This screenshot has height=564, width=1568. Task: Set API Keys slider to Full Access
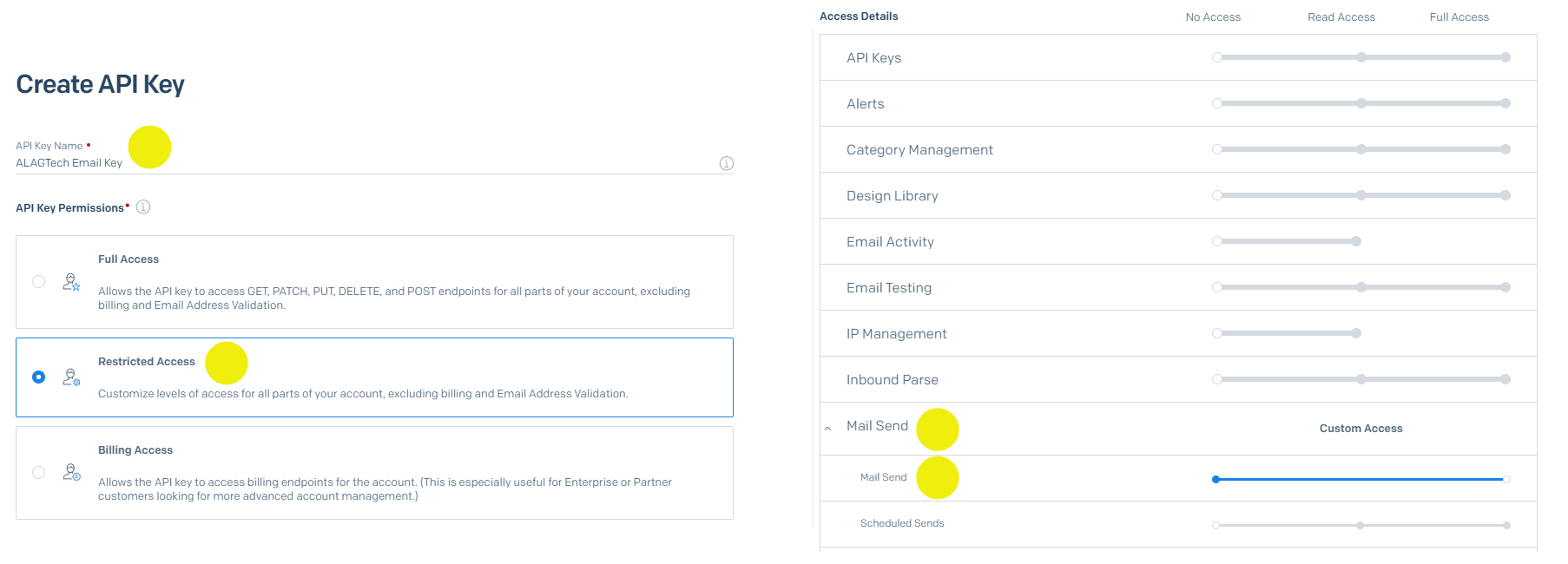[1505, 57]
